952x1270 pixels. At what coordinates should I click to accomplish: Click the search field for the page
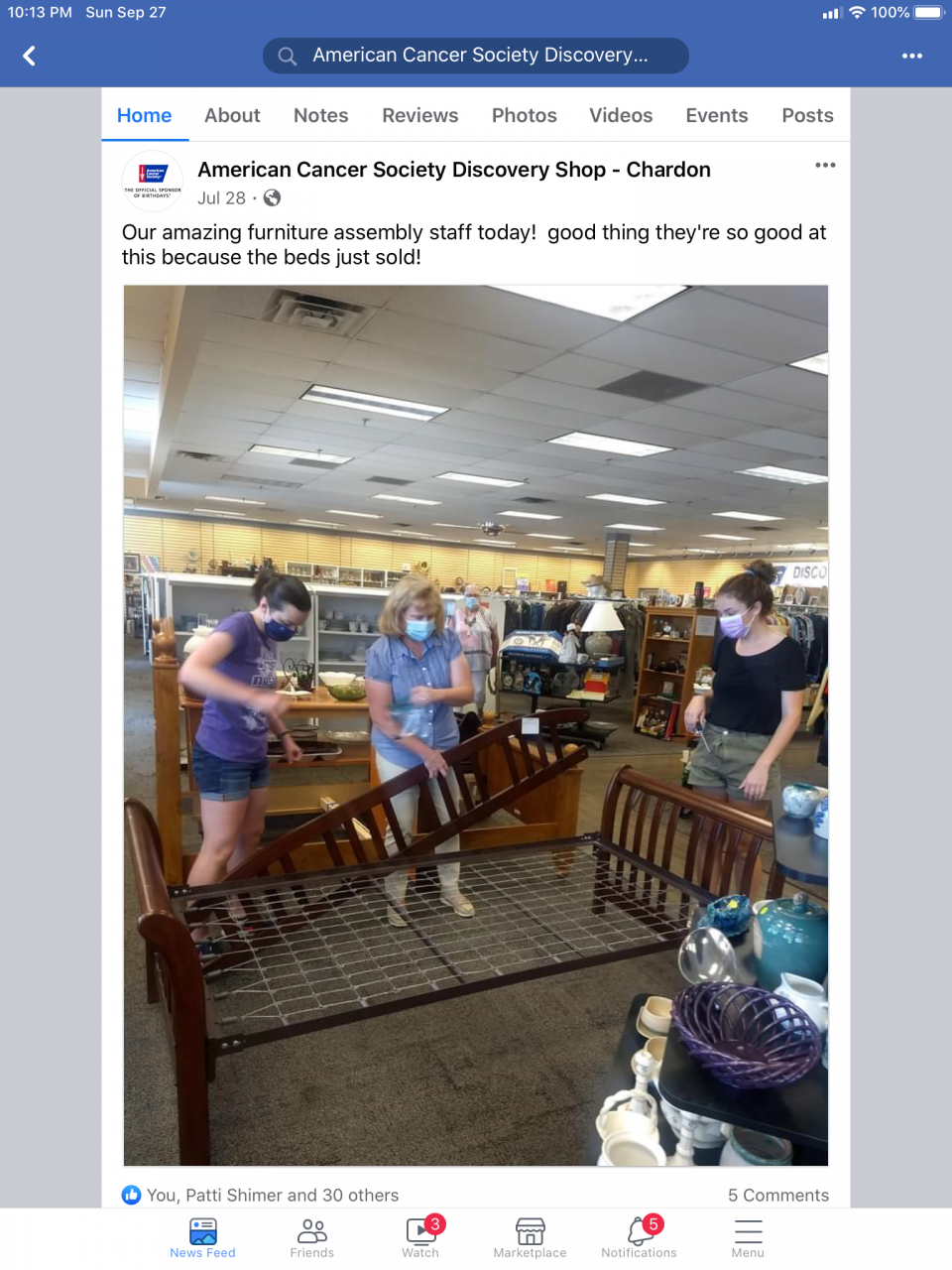476,56
